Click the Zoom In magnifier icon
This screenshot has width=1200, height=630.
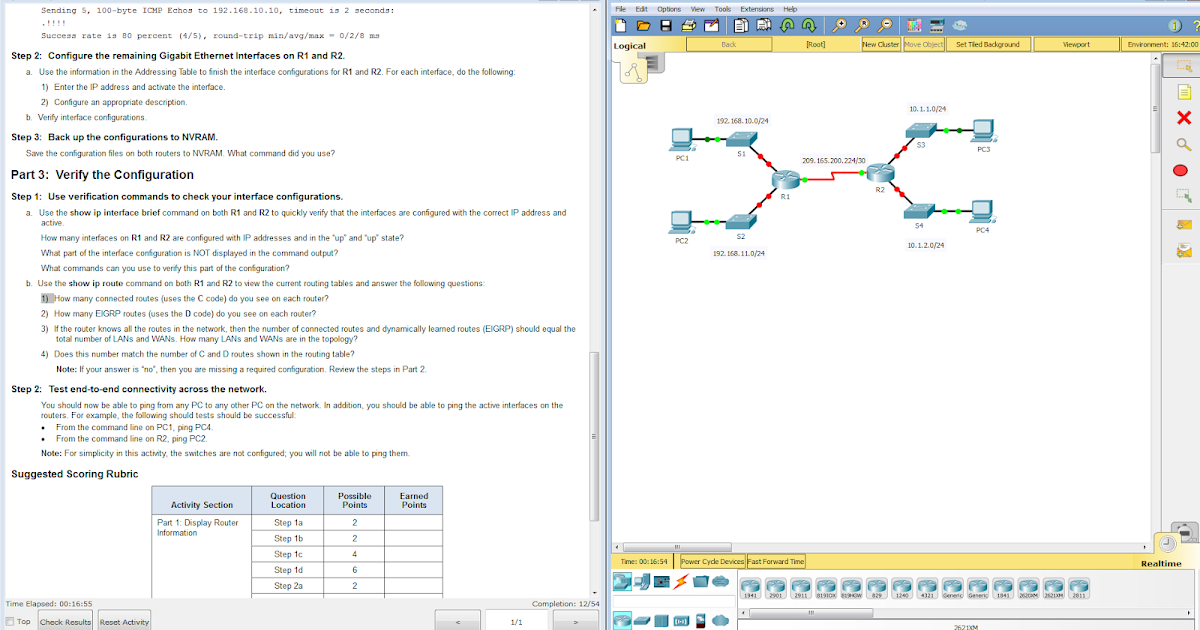click(x=839, y=25)
